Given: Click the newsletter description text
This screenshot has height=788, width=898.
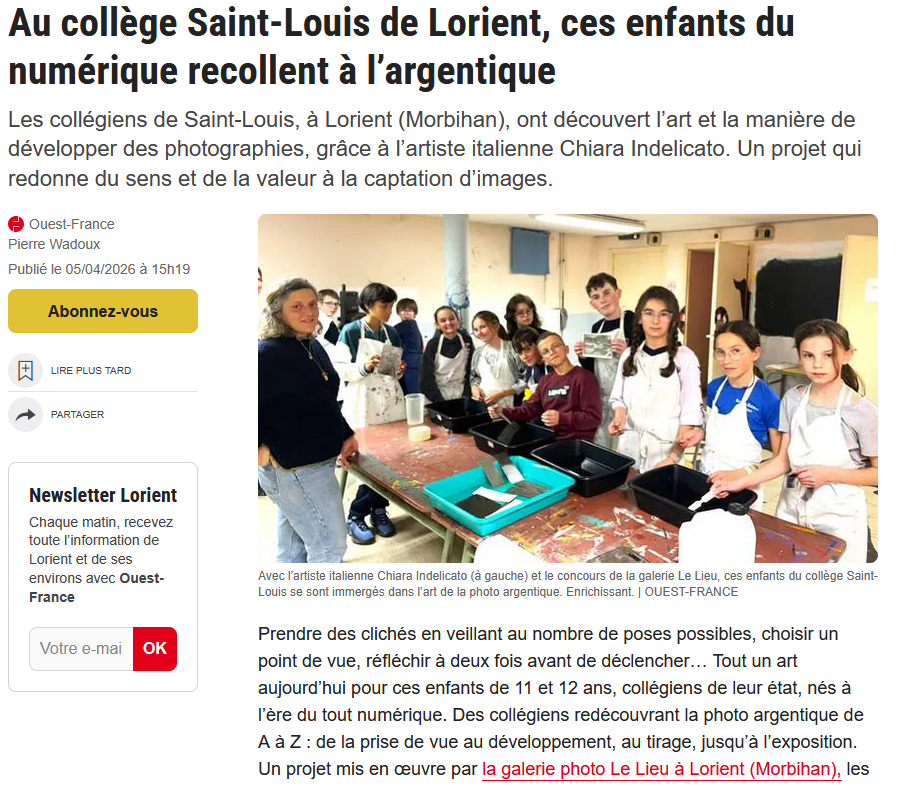Looking at the screenshot, I should pyautogui.click(x=101, y=560).
